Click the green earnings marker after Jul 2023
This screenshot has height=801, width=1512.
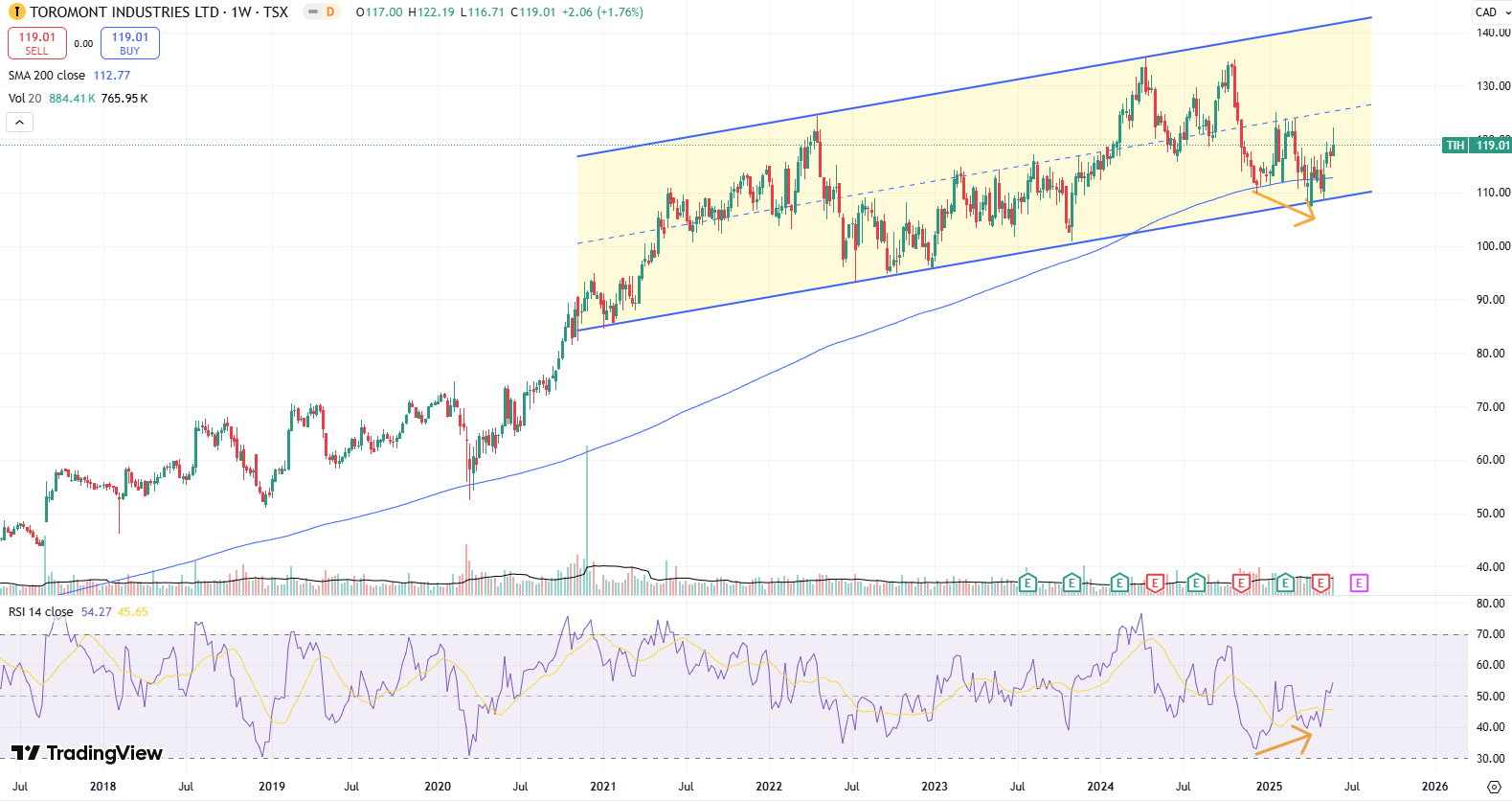[1027, 583]
